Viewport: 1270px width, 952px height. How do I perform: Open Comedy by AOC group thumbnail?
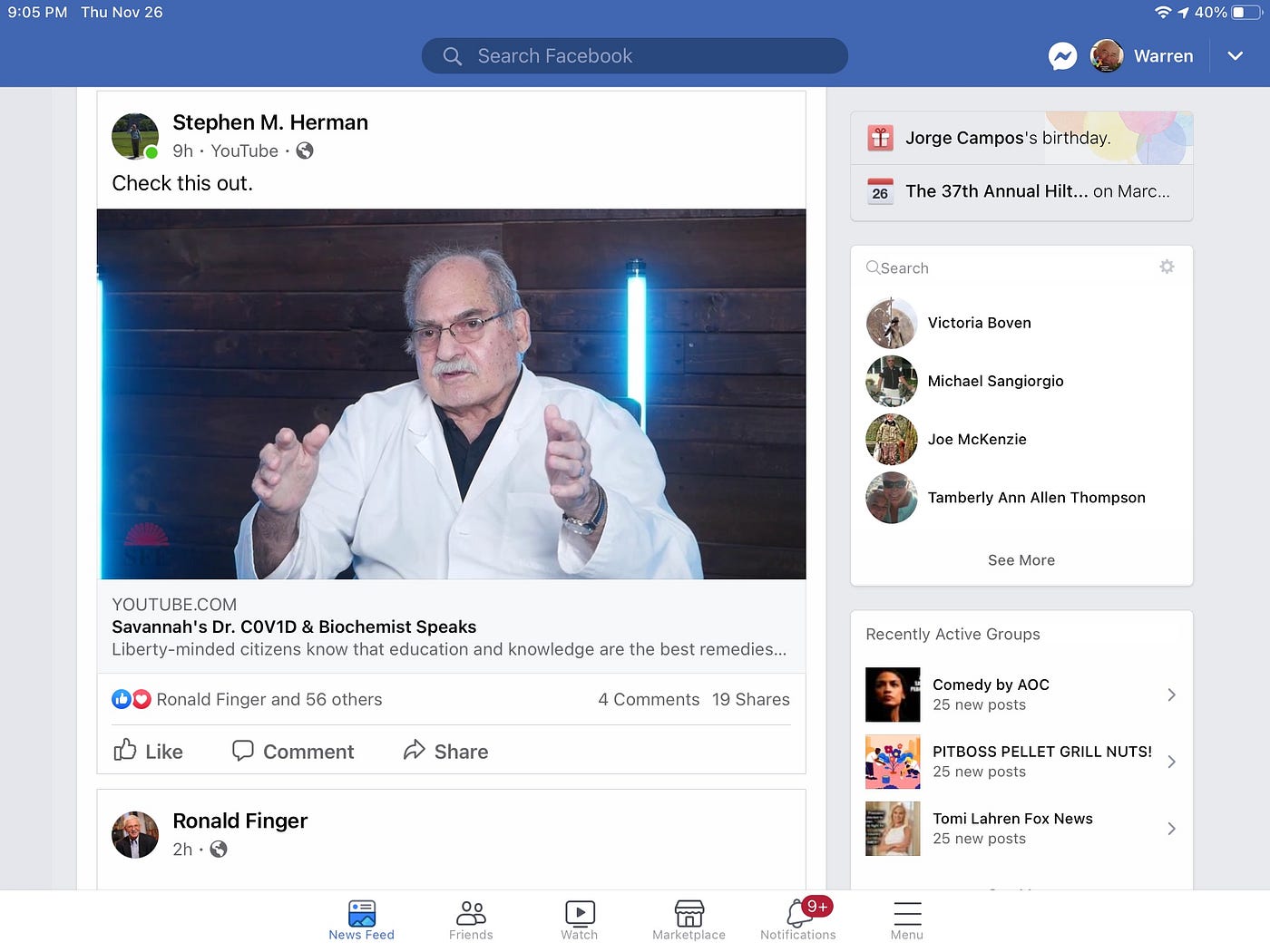coord(893,695)
